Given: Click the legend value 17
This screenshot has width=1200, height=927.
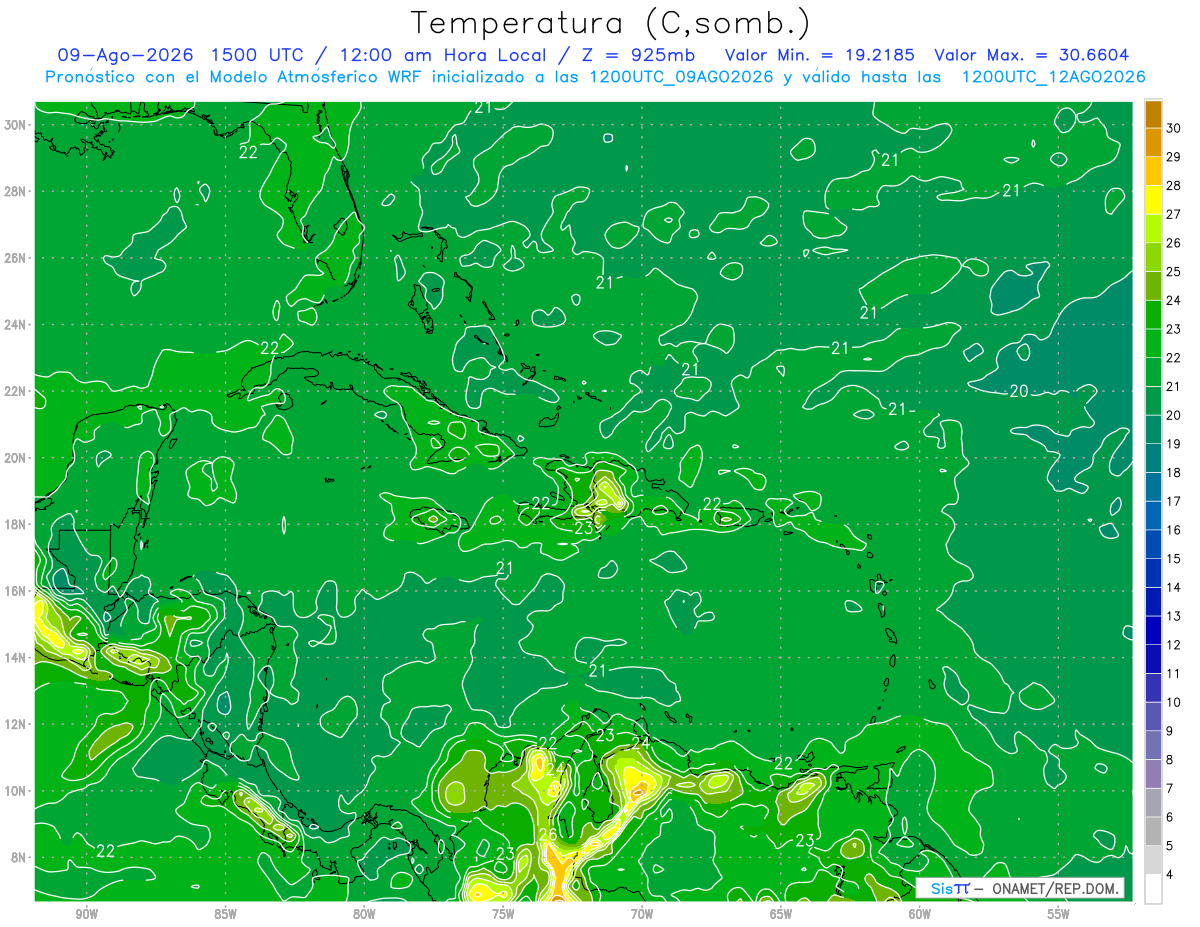Looking at the screenshot, I should pos(1174,501).
